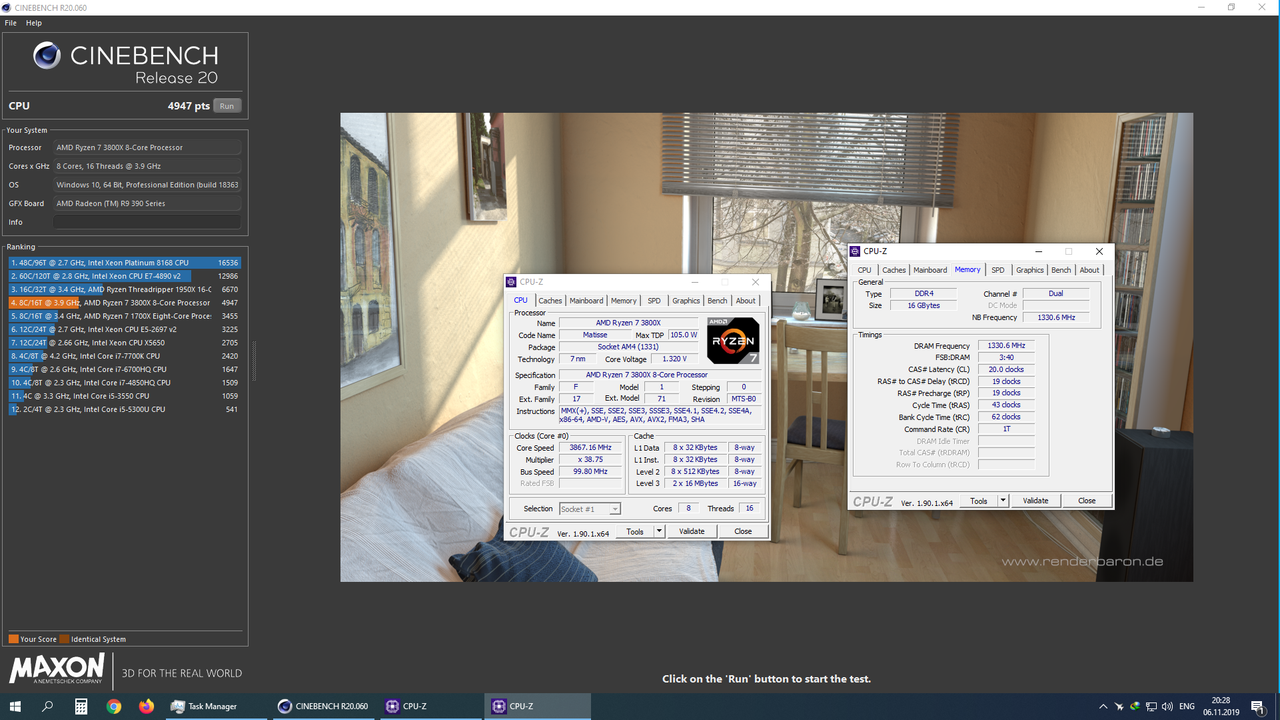Switch to CINEBENCH R20.060 via its taskbar icon
The width and height of the screenshot is (1280, 720).
(x=322, y=706)
